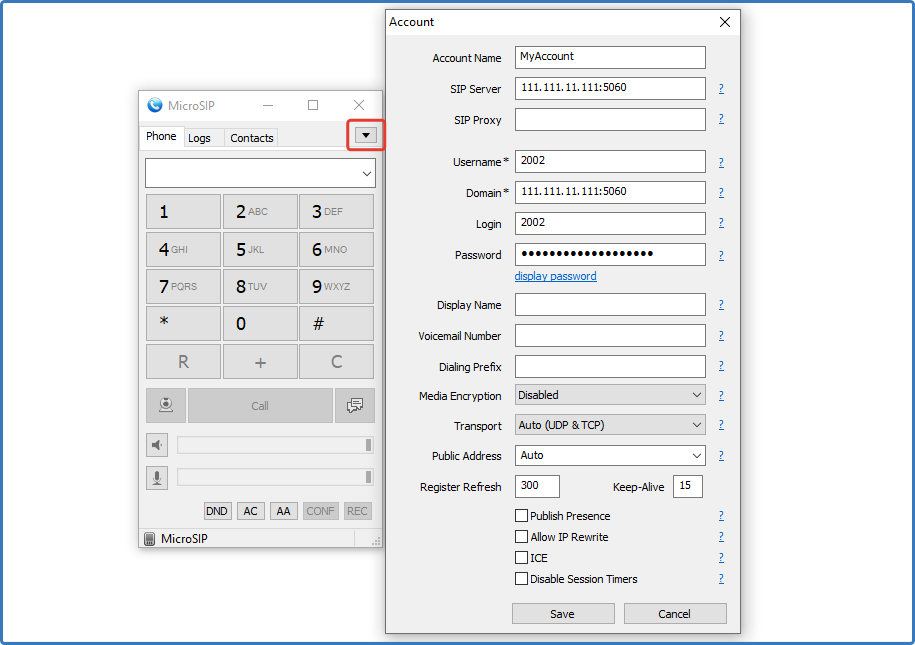Tick the Disable Session Timers checkbox
Screen dimensions: 915x645
click(521, 579)
